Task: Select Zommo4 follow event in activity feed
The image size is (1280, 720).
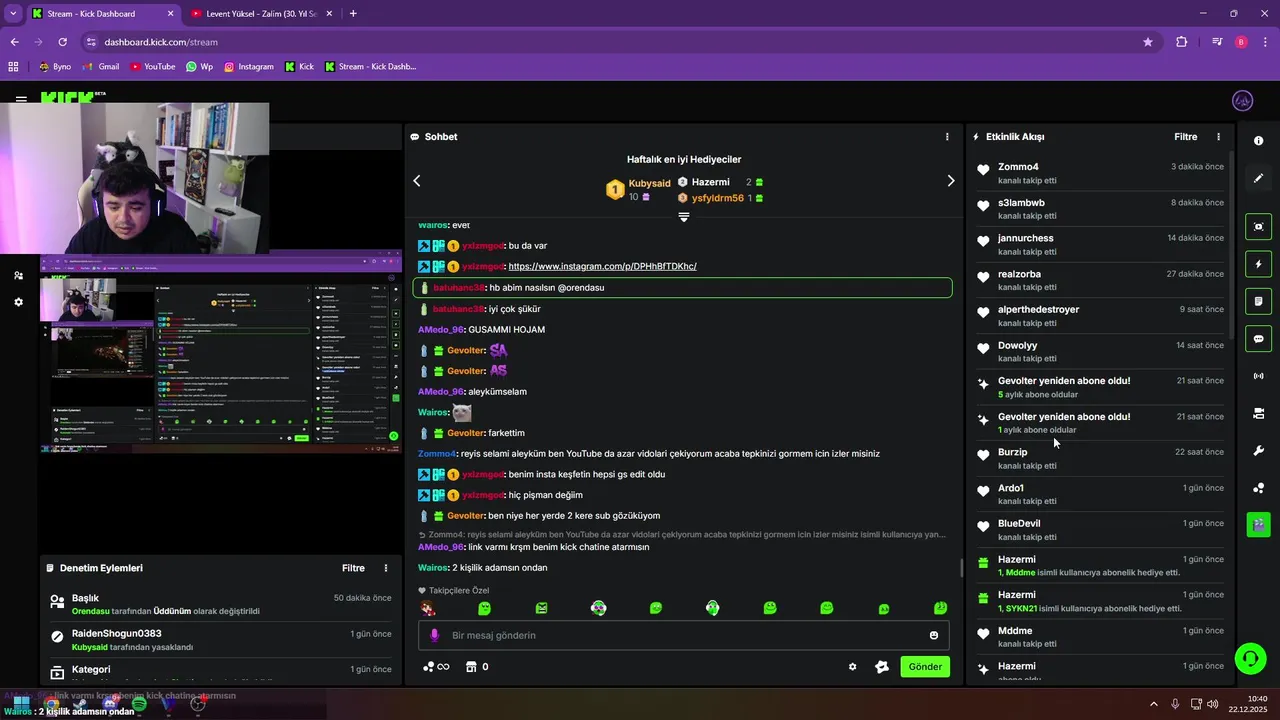Action: point(1099,173)
